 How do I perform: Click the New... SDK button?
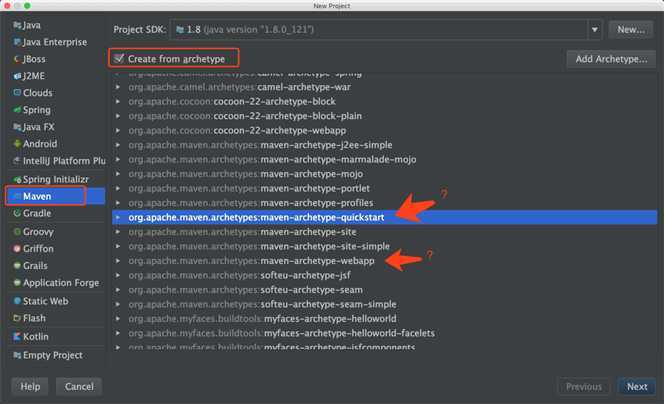631,30
